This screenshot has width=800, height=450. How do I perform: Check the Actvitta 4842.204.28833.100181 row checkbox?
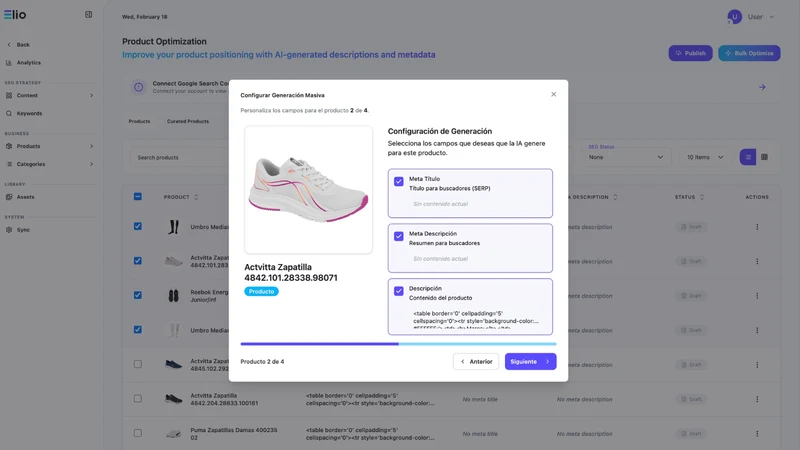(138, 398)
